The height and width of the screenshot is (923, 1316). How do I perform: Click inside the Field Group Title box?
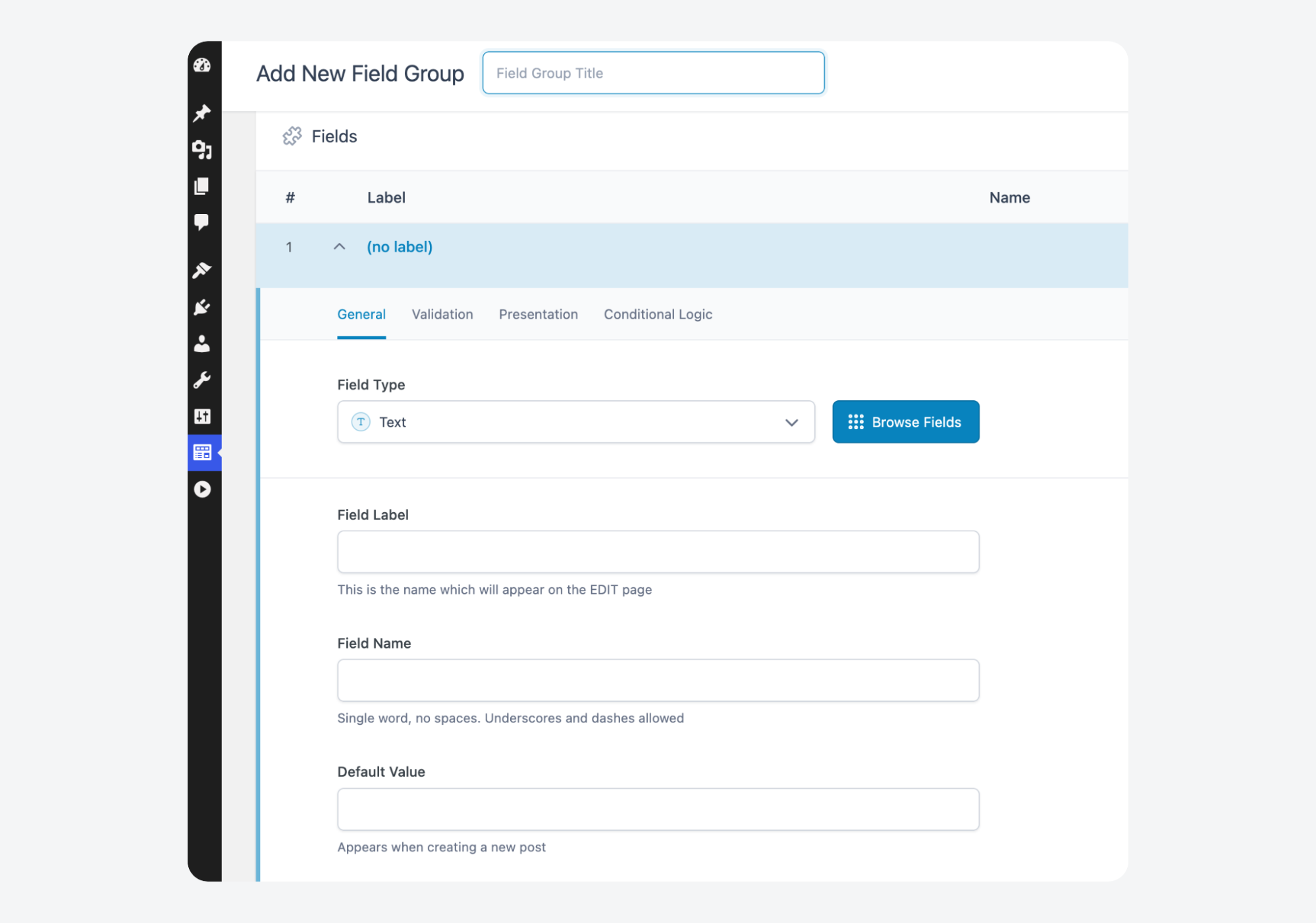(653, 72)
